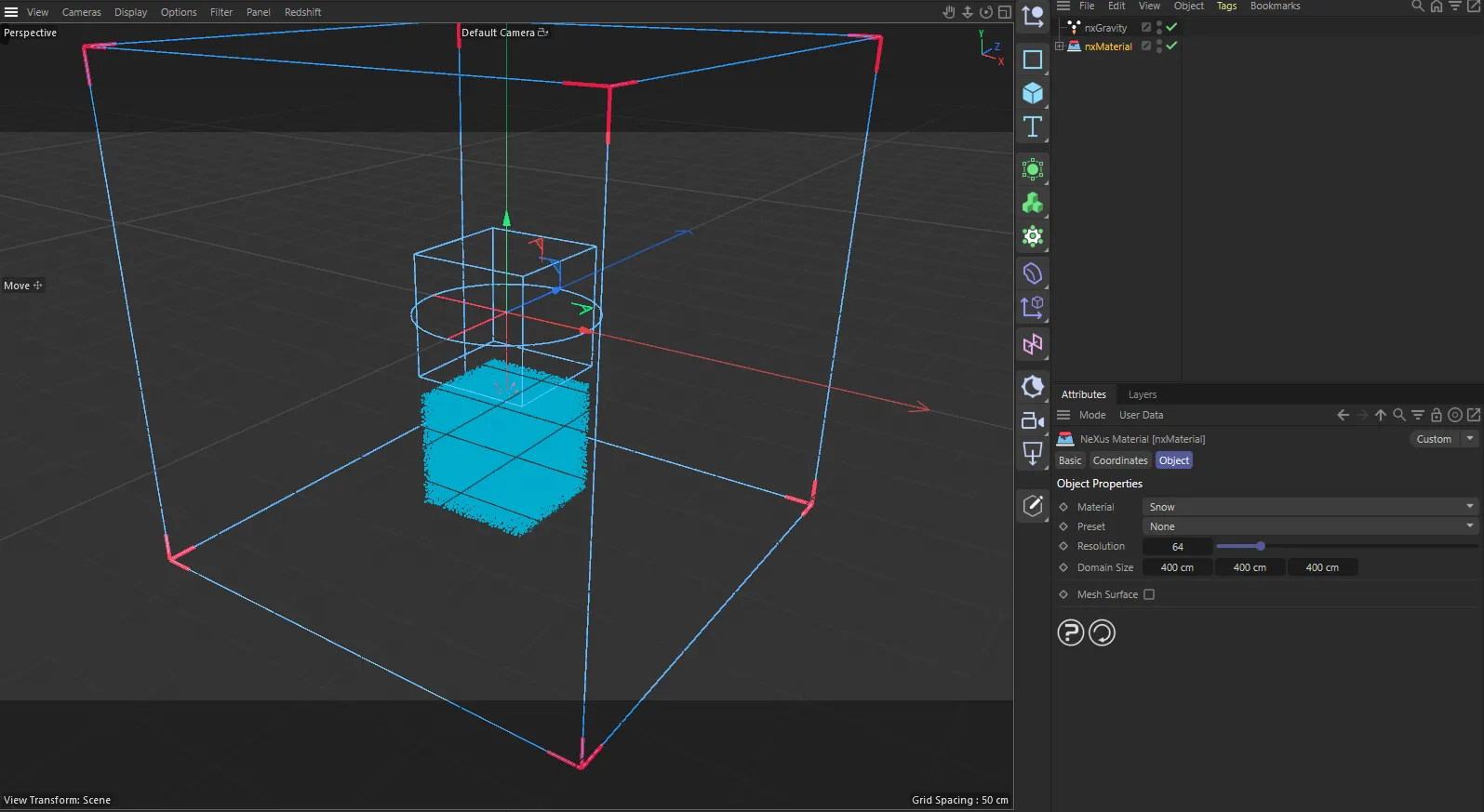Open the viewport Redshift menu
Viewport: 1484px width, 812px height.
(303, 12)
